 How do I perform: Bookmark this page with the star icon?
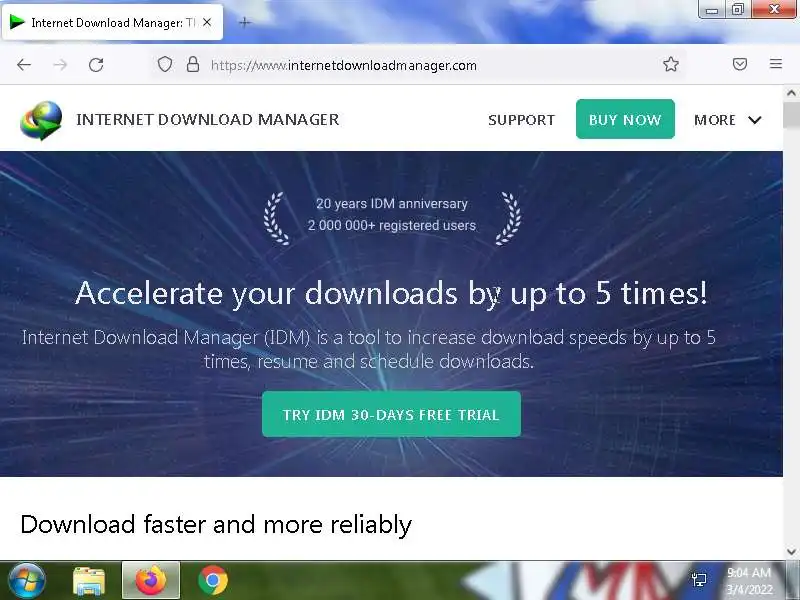click(671, 64)
